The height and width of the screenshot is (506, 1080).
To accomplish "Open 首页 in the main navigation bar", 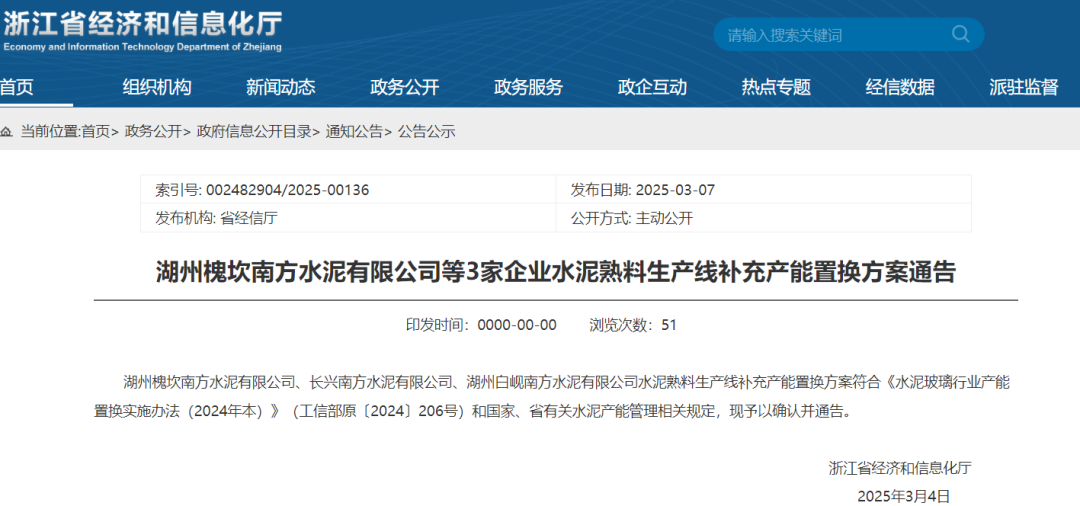I will pos(17,87).
